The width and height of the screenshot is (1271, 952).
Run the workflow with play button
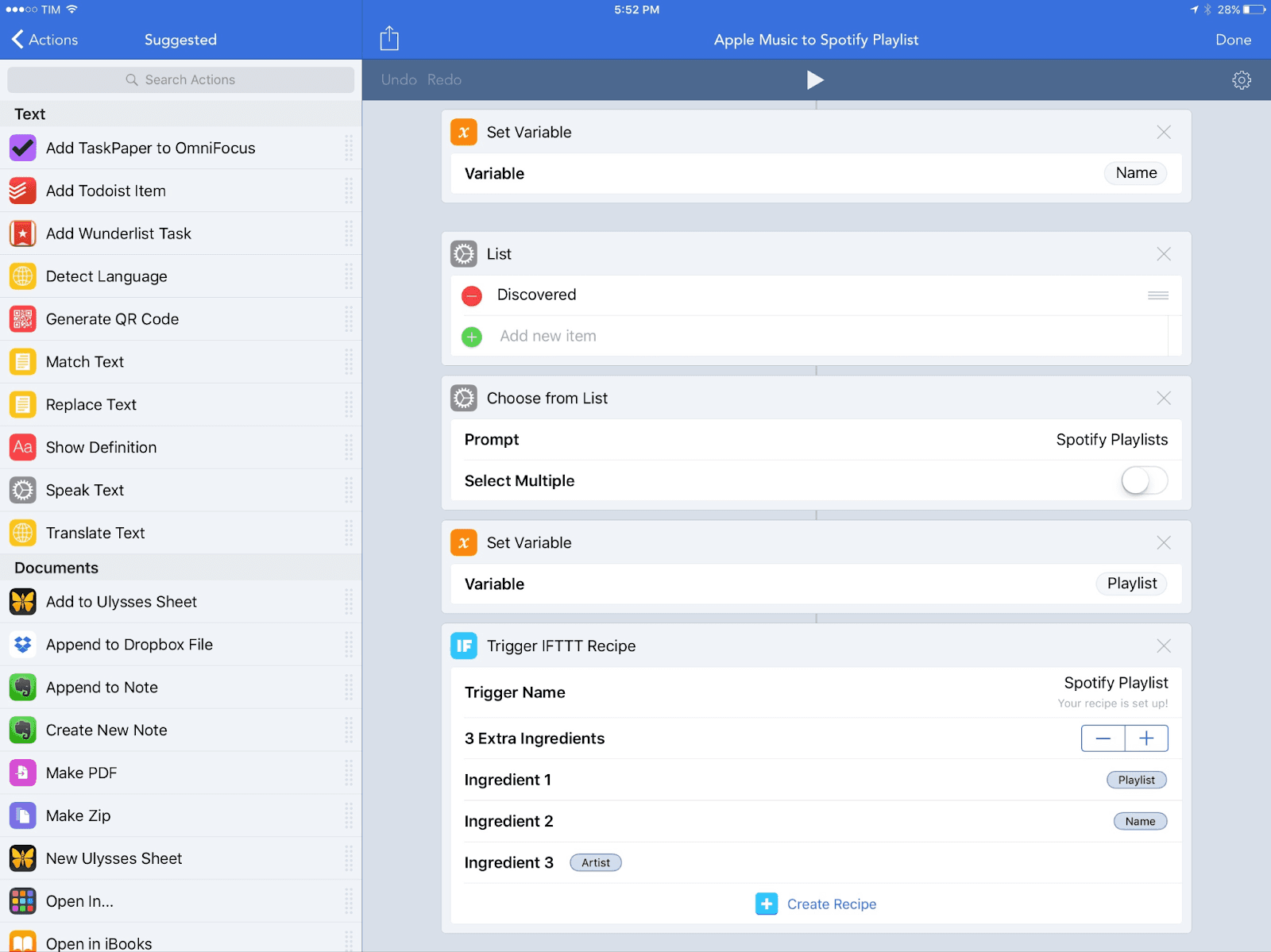[x=815, y=79]
